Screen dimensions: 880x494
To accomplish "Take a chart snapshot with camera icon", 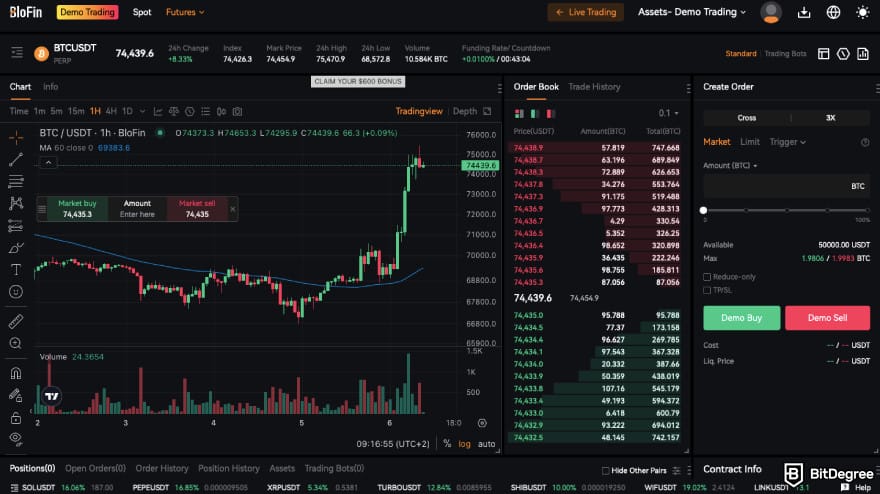I will [237, 111].
